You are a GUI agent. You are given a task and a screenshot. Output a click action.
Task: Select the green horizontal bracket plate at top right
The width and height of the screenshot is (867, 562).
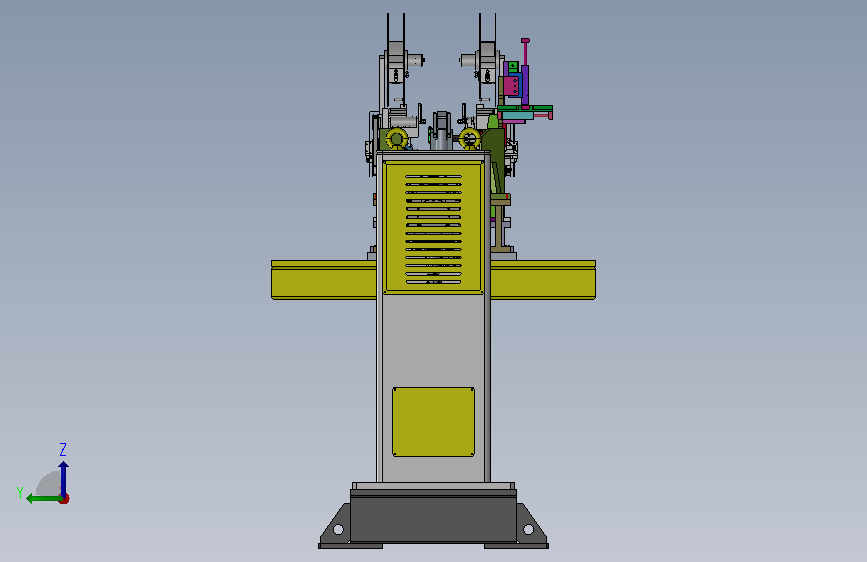pos(525,108)
